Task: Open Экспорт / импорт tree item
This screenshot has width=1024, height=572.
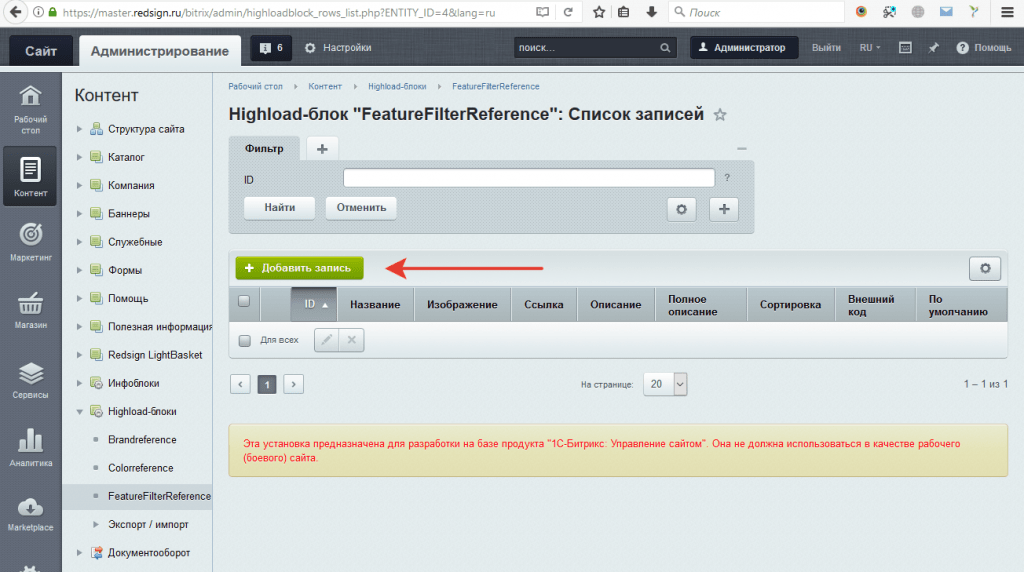Action: click(148, 524)
